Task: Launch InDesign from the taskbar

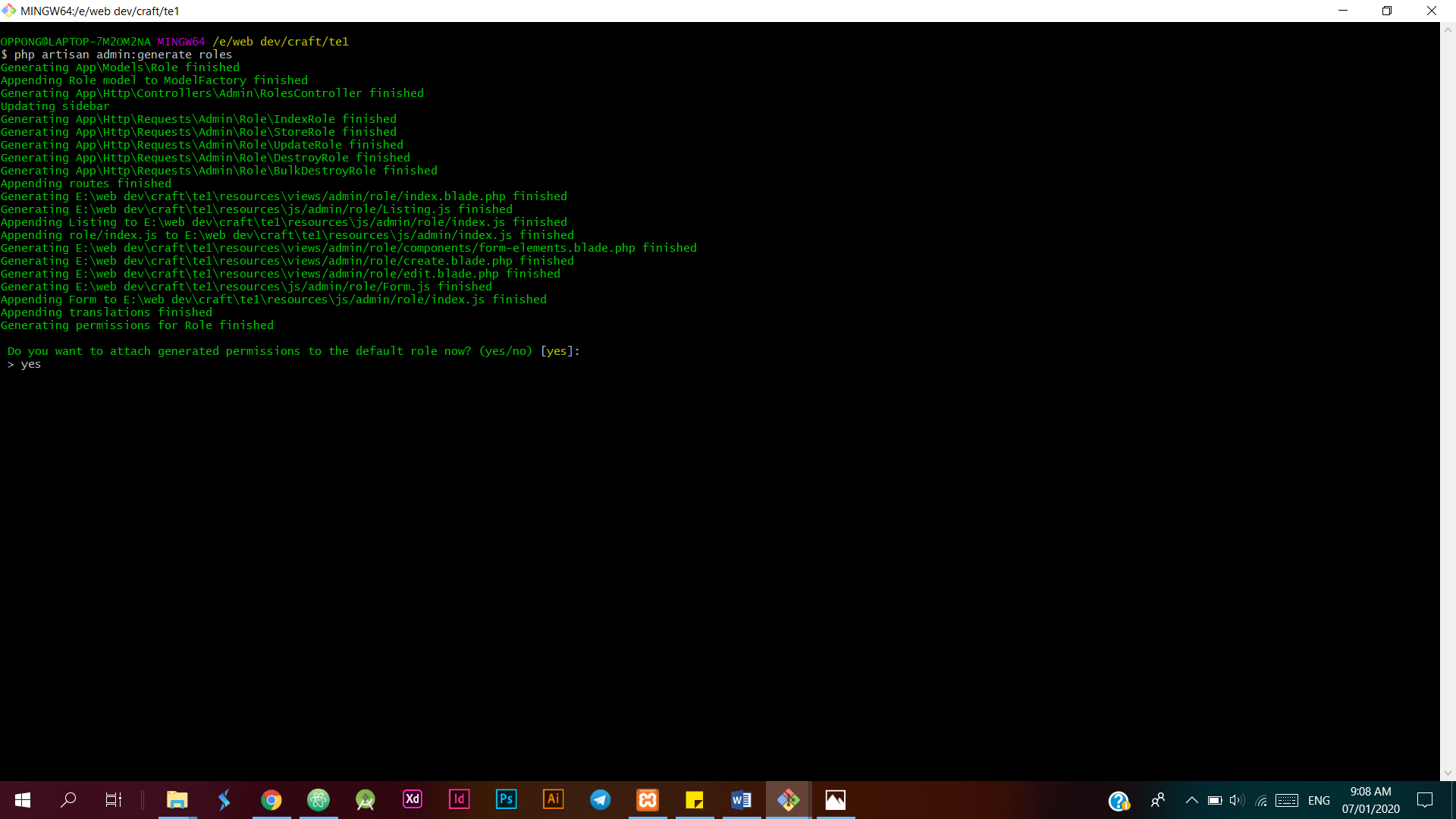Action: tap(459, 799)
